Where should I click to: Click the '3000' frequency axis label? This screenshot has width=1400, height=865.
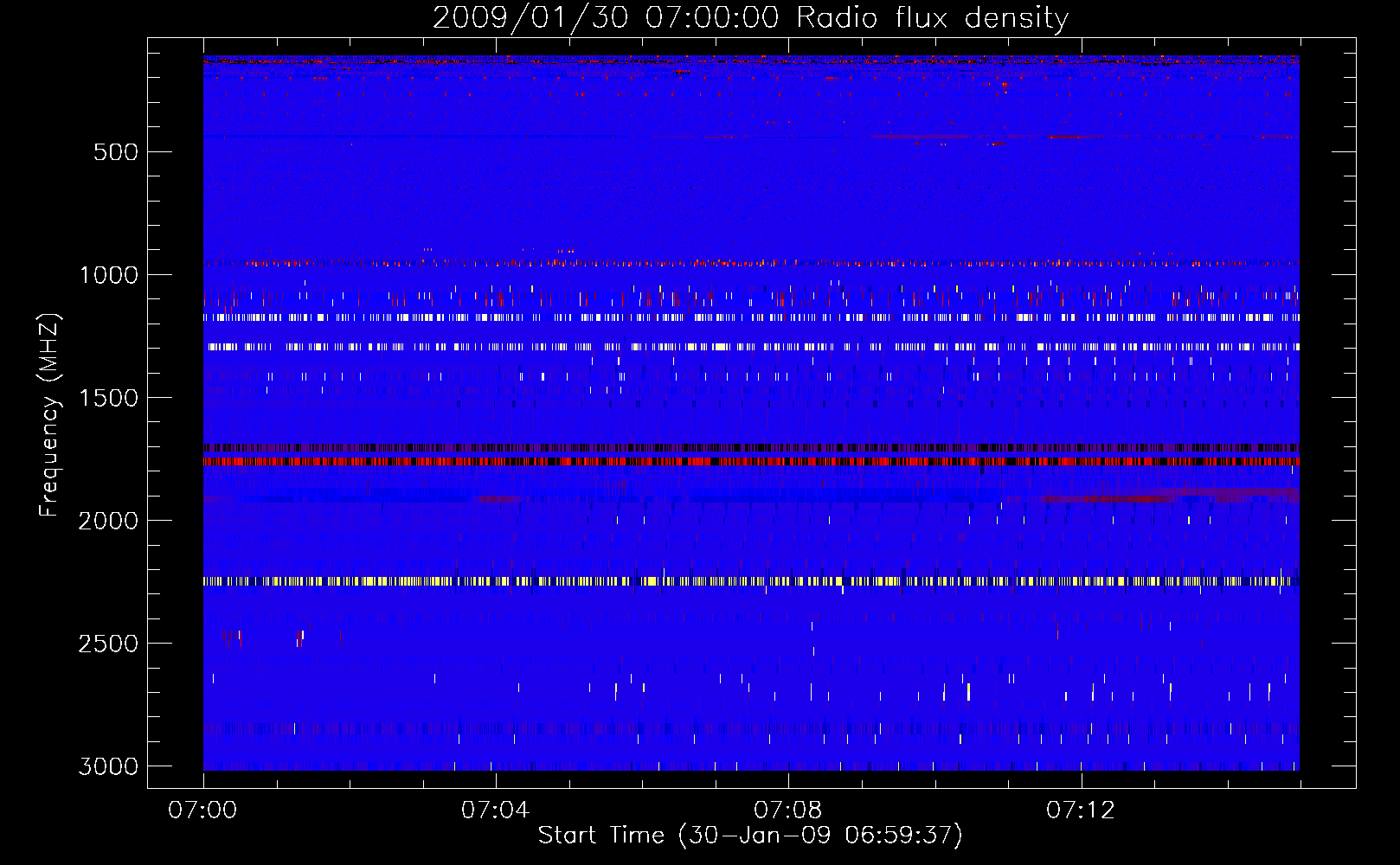pyautogui.click(x=108, y=766)
